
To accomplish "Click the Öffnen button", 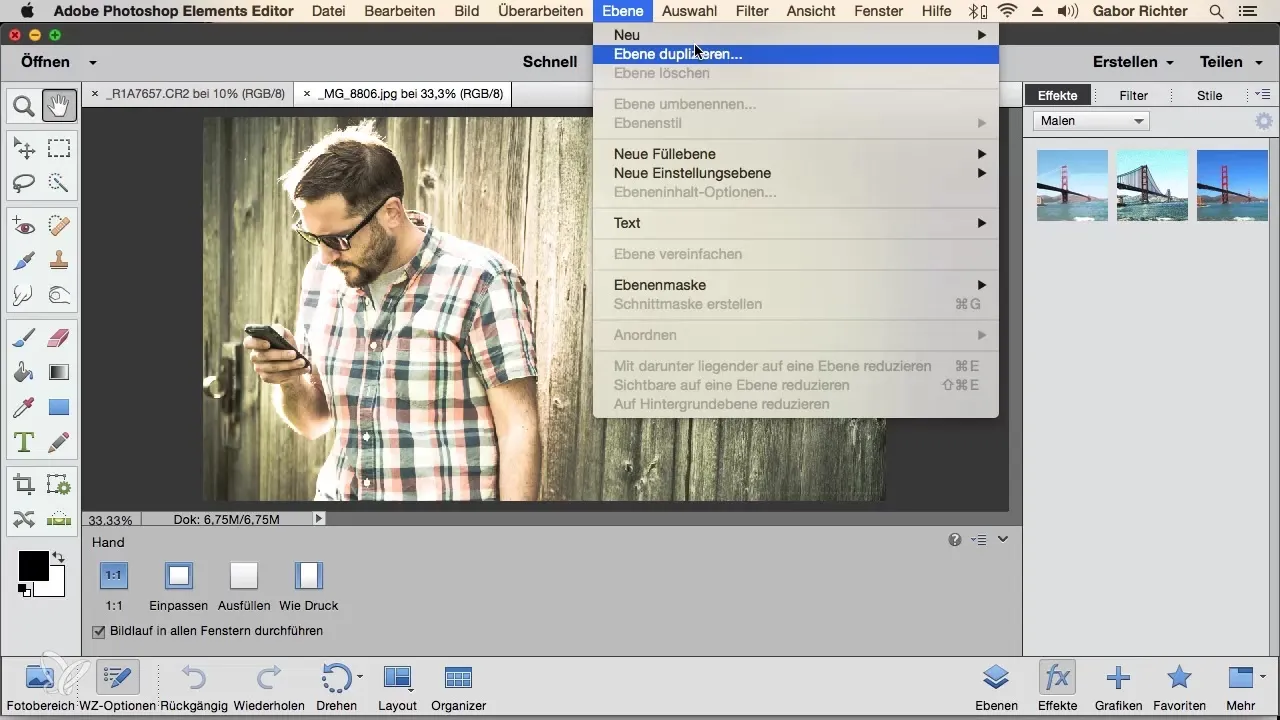I will 45,62.
